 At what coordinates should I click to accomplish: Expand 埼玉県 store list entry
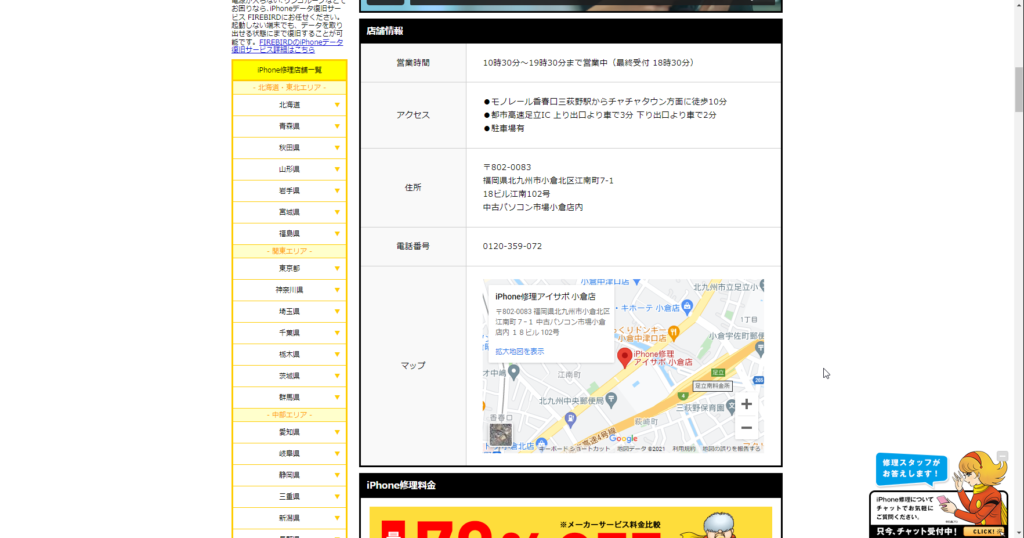coord(289,311)
